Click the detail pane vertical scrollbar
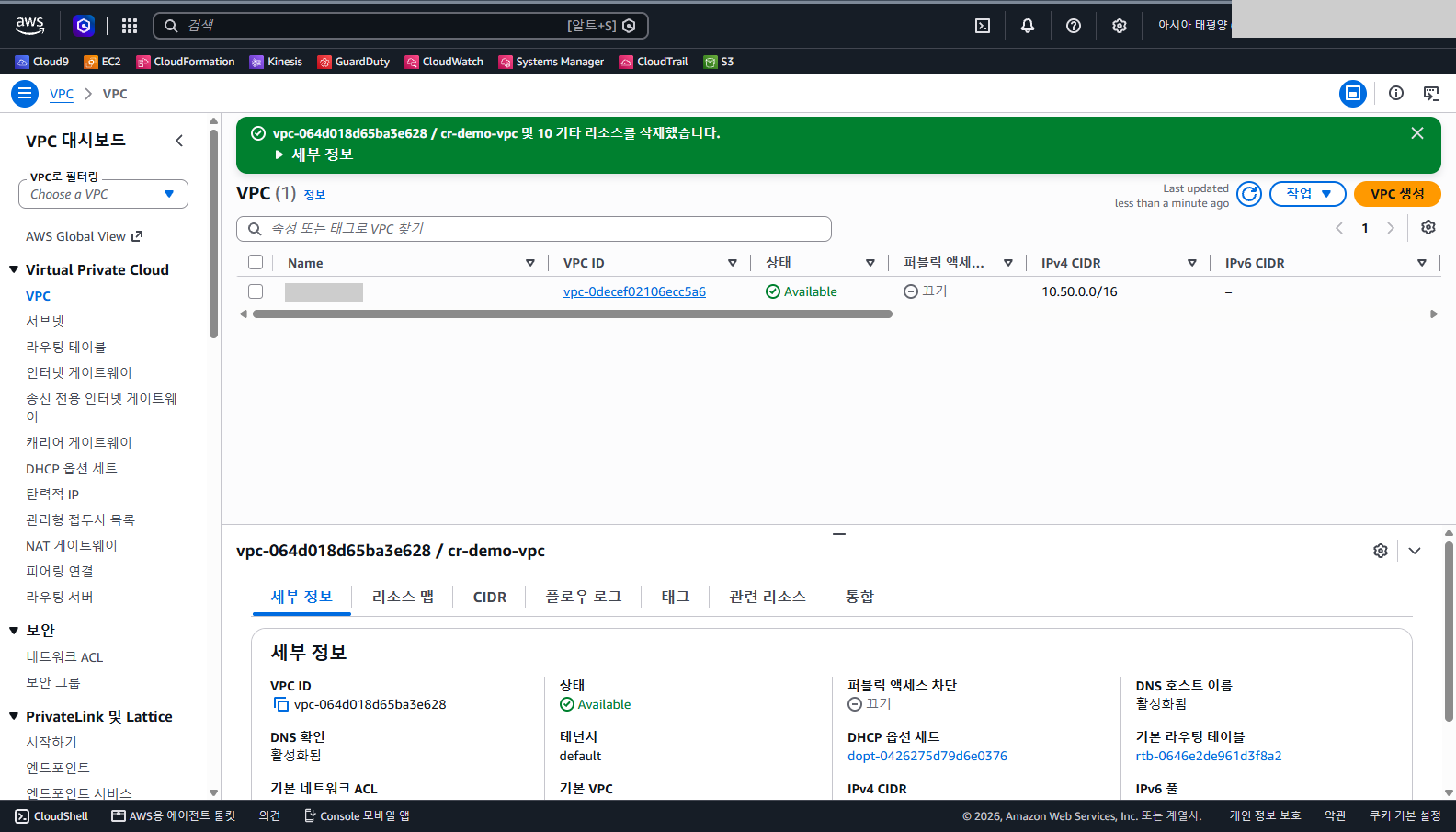This screenshot has height=832, width=1456. coord(1449,632)
